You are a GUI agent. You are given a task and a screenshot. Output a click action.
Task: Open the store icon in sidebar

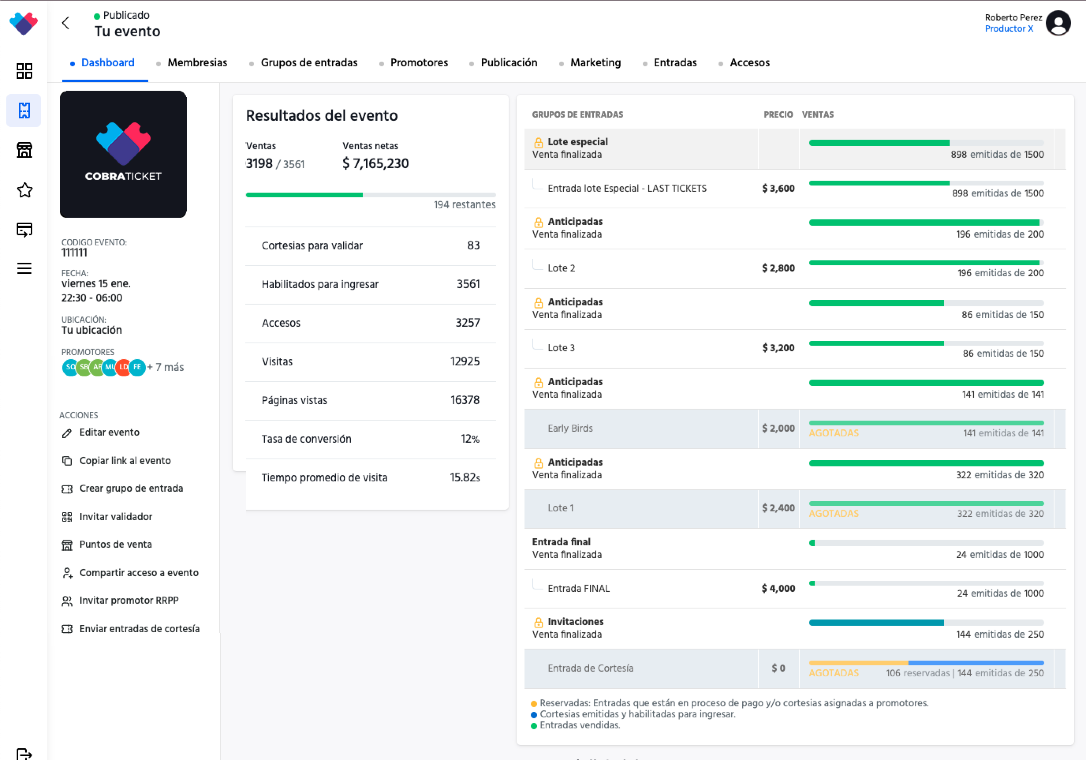click(24, 150)
